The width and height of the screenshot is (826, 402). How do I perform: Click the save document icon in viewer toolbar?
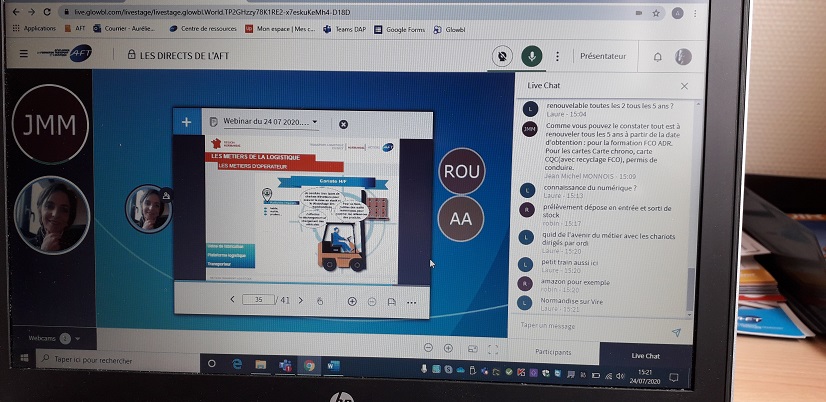tap(391, 302)
